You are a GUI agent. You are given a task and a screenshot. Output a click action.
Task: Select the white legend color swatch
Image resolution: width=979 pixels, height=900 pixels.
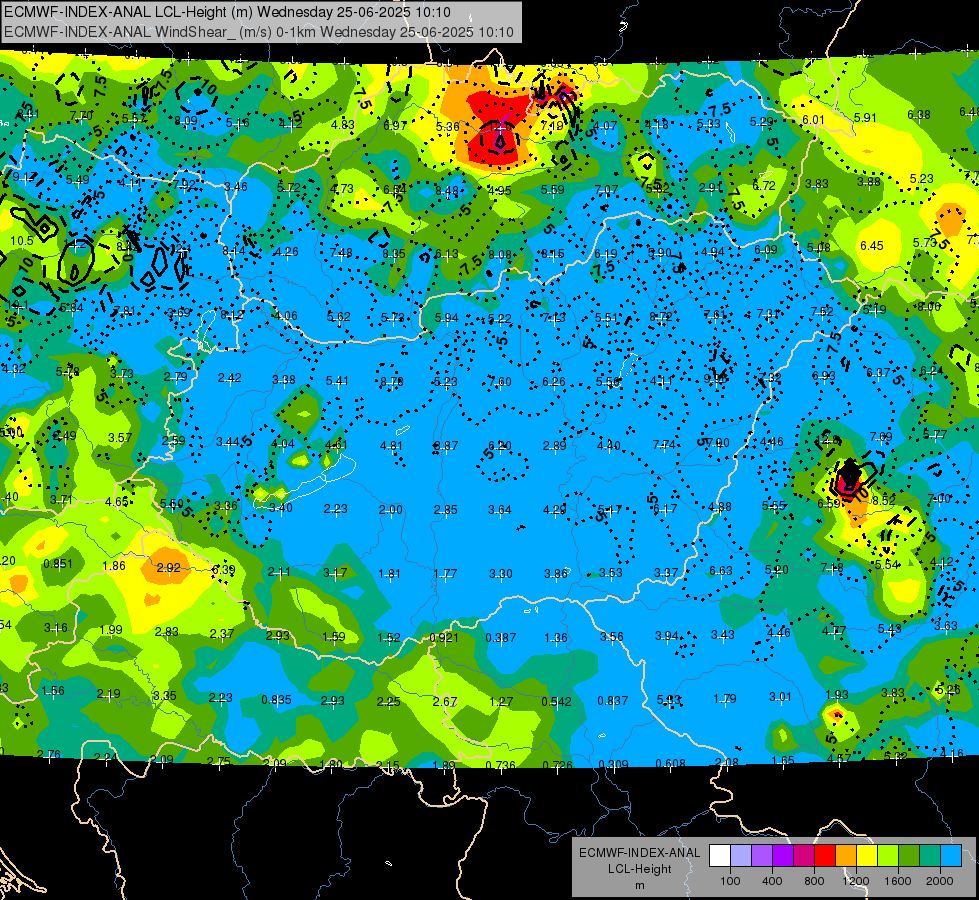point(720,856)
